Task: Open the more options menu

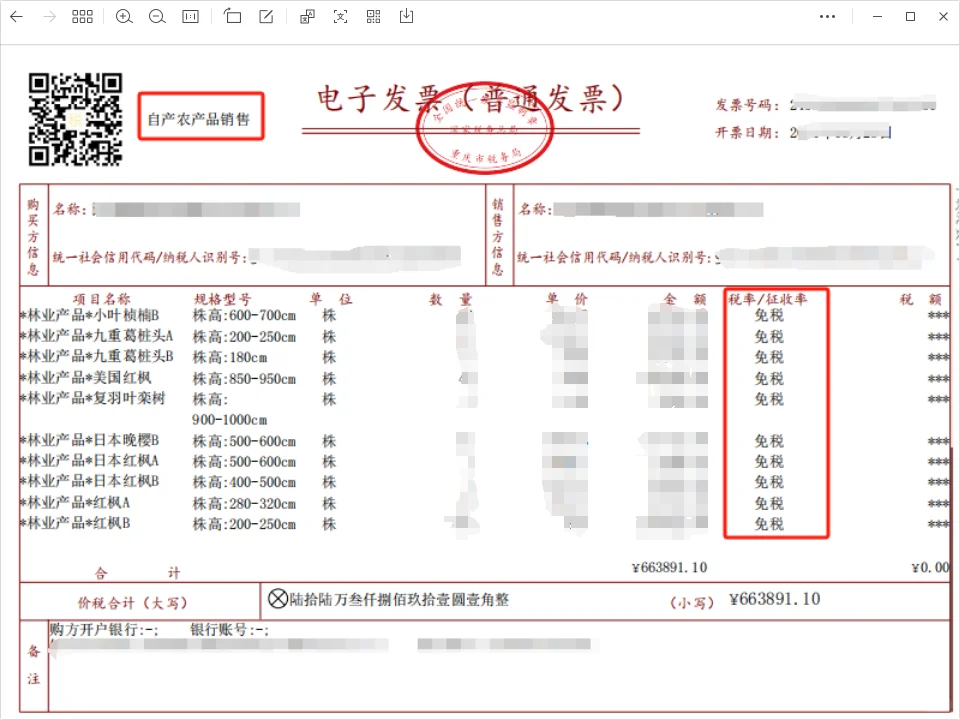Action: click(827, 16)
